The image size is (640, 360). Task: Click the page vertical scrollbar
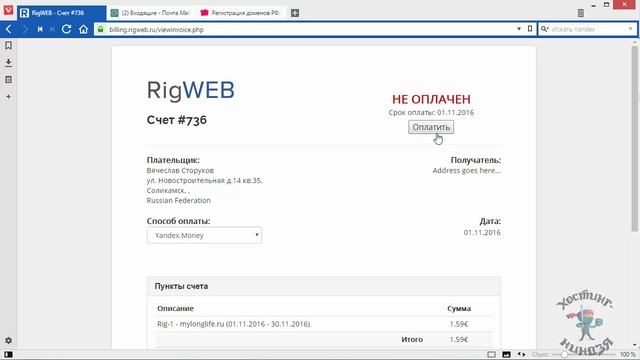(634, 139)
